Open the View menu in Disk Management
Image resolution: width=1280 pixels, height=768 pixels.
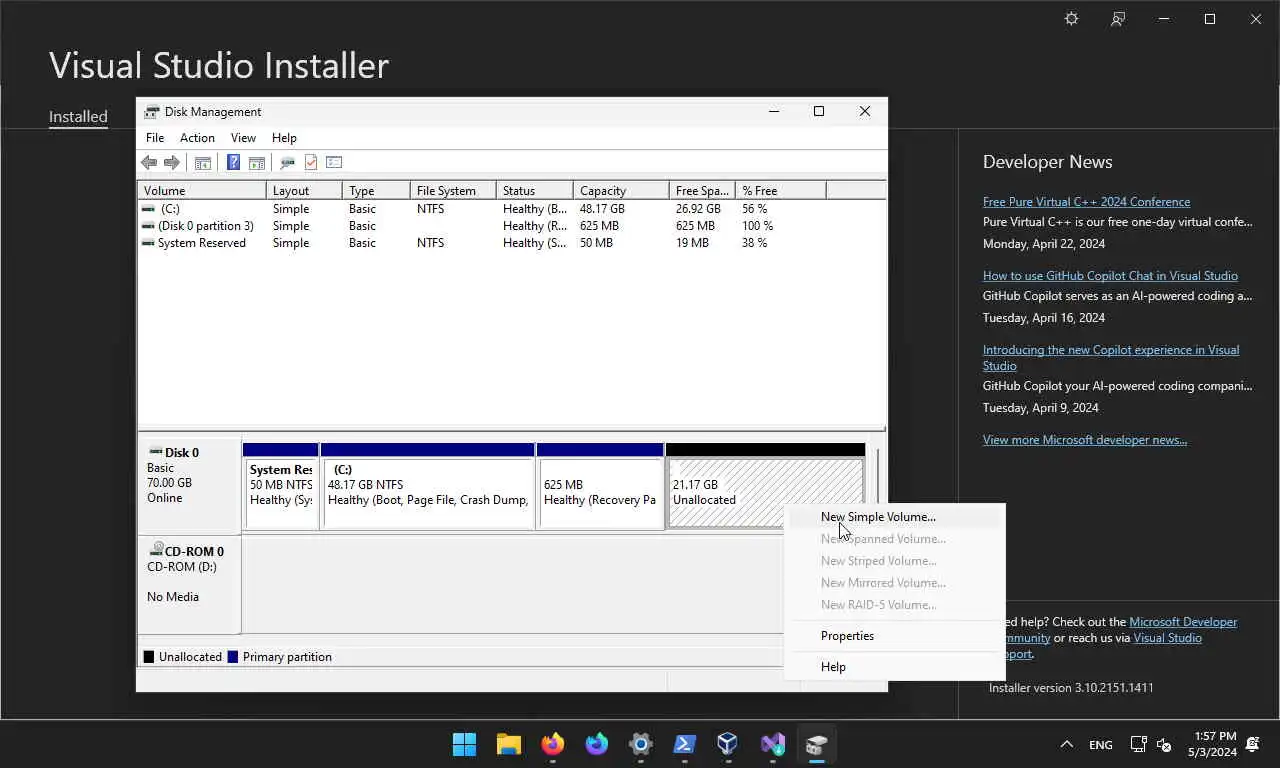coord(243,138)
